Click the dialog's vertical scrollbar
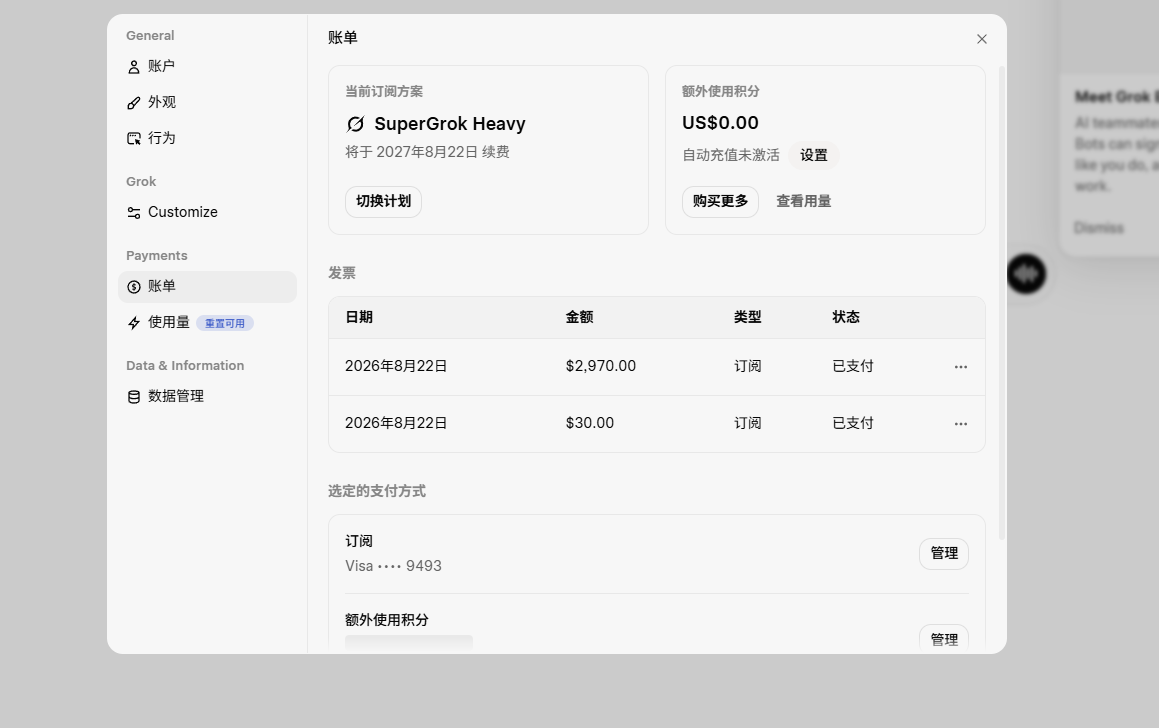 (1002, 303)
